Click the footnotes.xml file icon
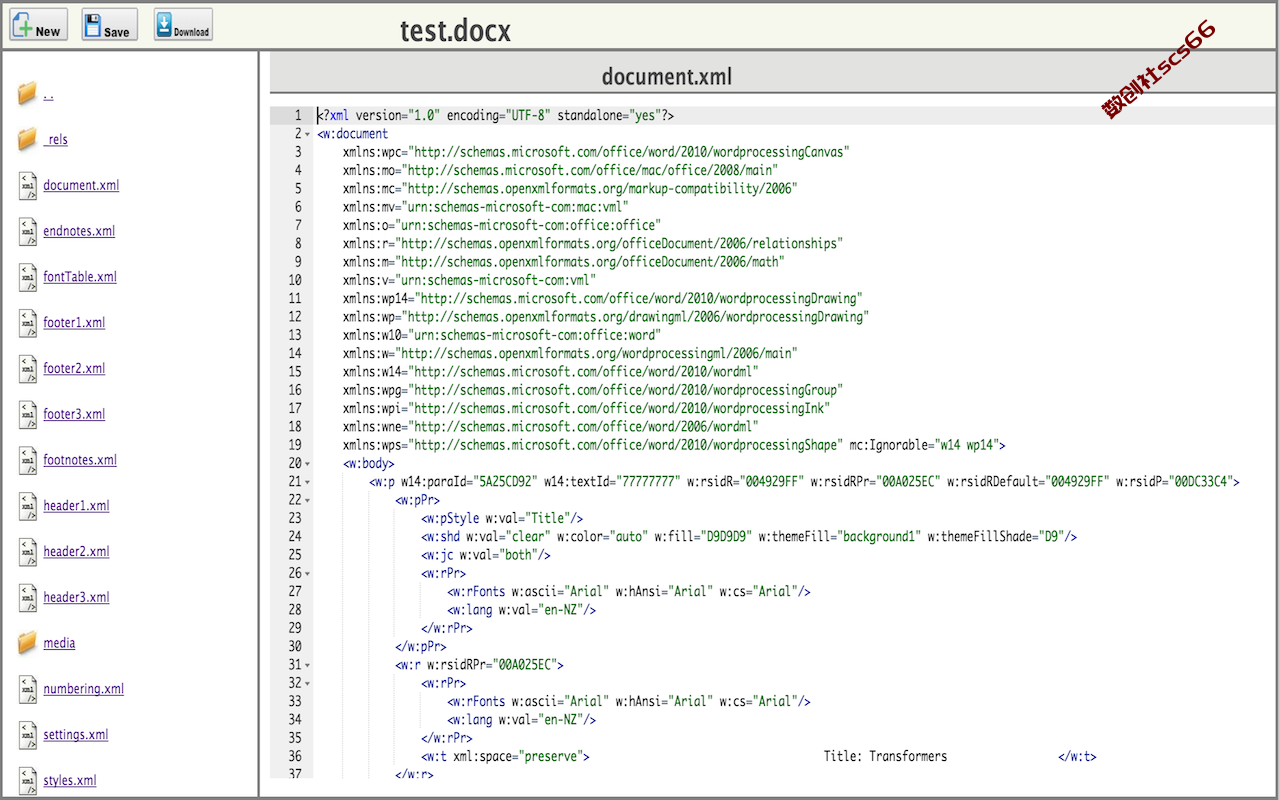Image resolution: width=1280 pixels, height=800 pixels. point(28,461)
